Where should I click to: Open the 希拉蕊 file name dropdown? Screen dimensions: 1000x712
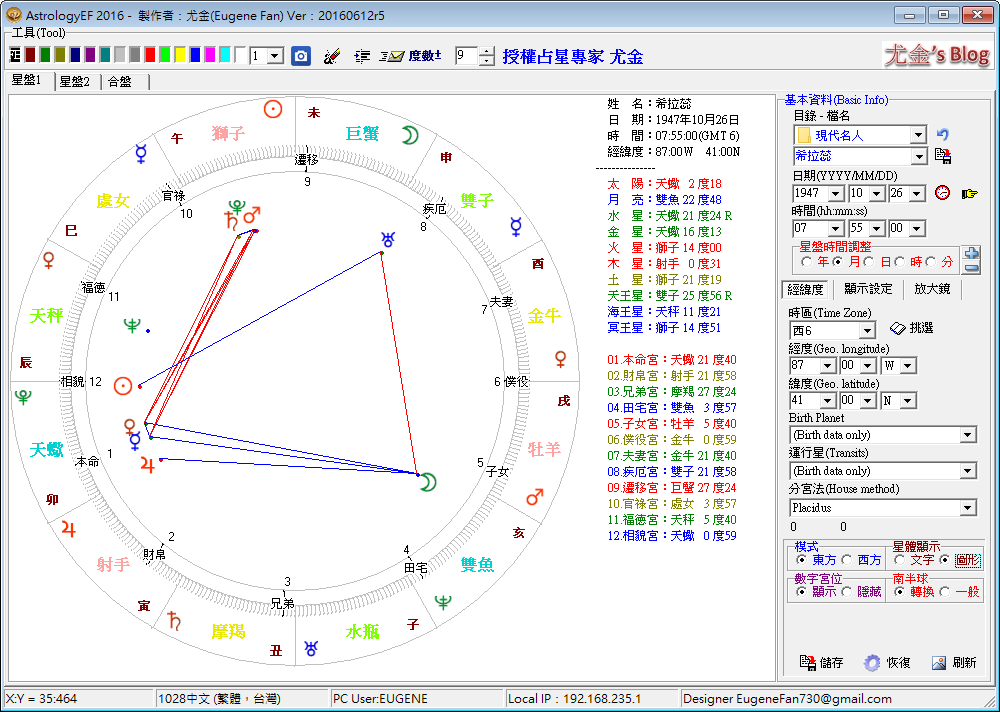(918, 156)
